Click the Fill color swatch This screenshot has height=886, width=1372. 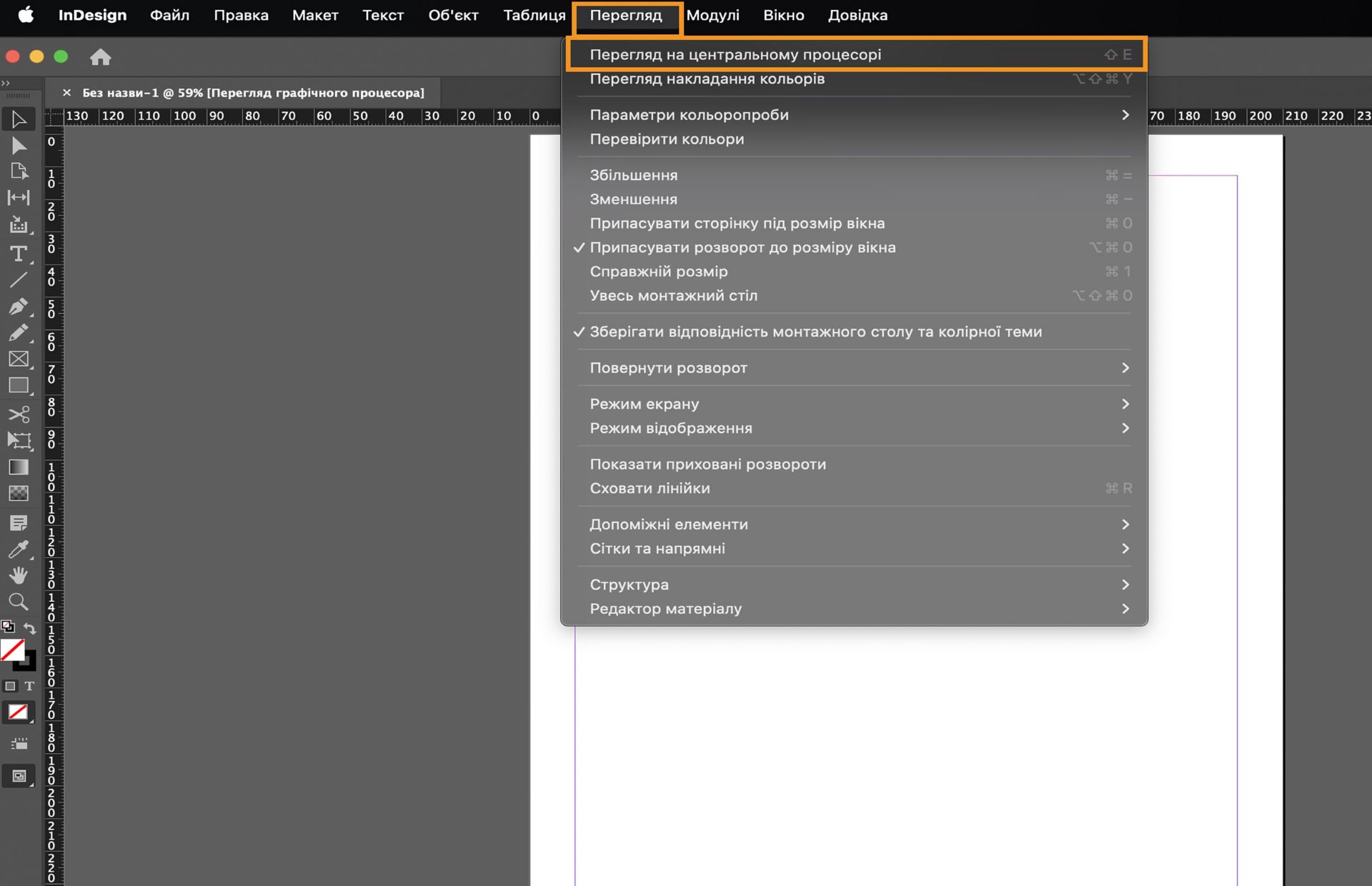tap(11, 649)
